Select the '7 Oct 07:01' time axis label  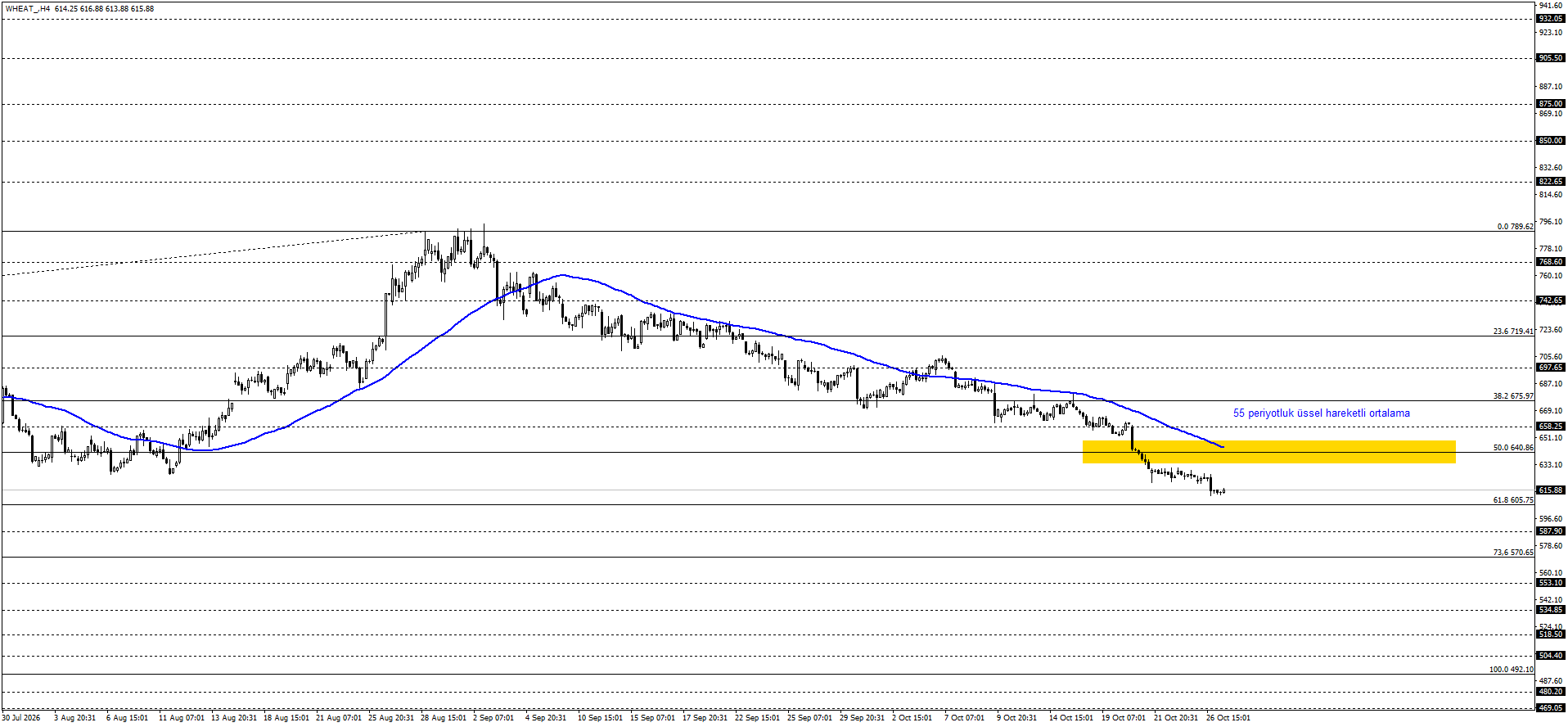click(x=965, y=718)
